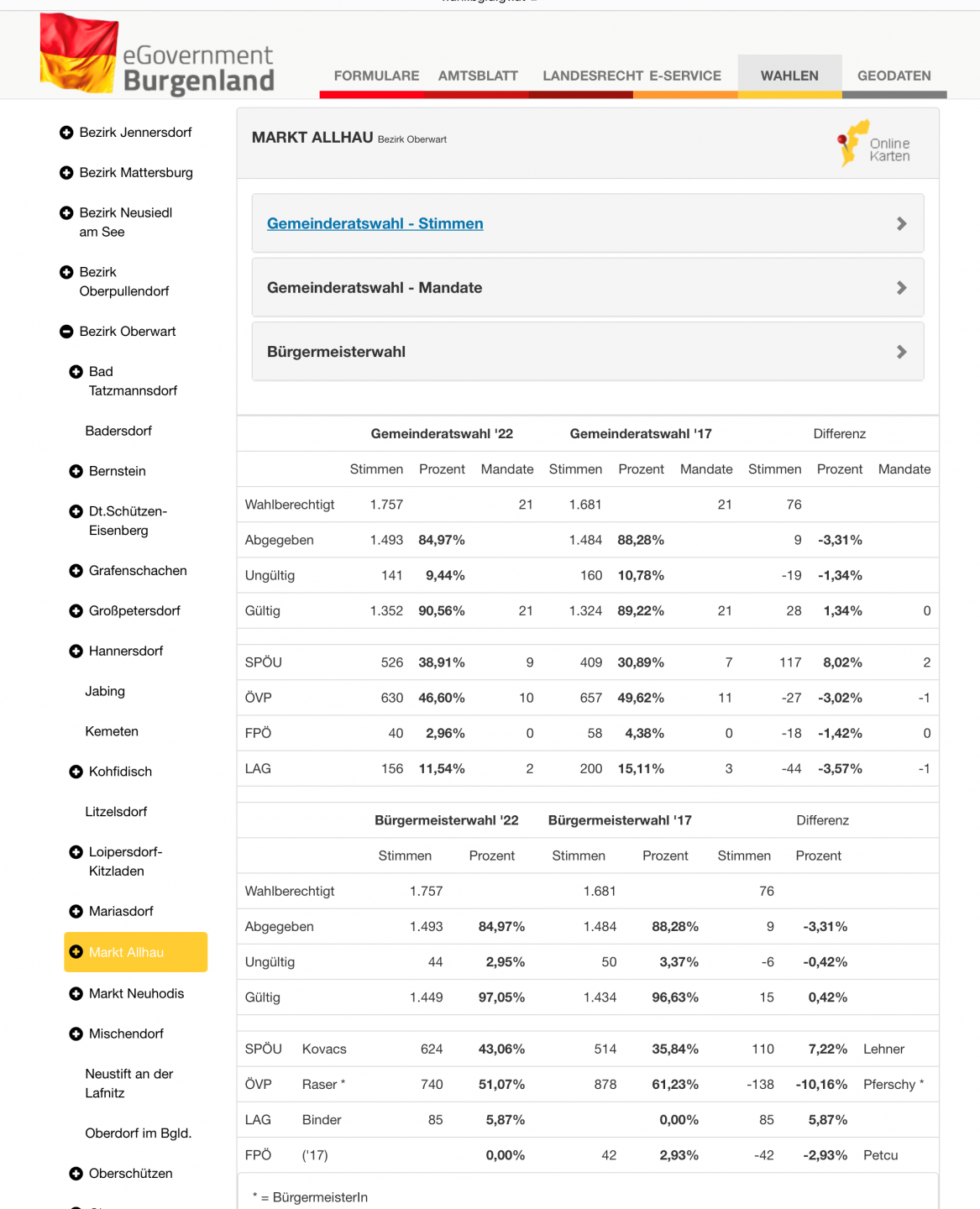Select Oberdorf im Bgld. in sidebar
This screenshot has height=1209, width=980.
click(x=139, y=1133)
